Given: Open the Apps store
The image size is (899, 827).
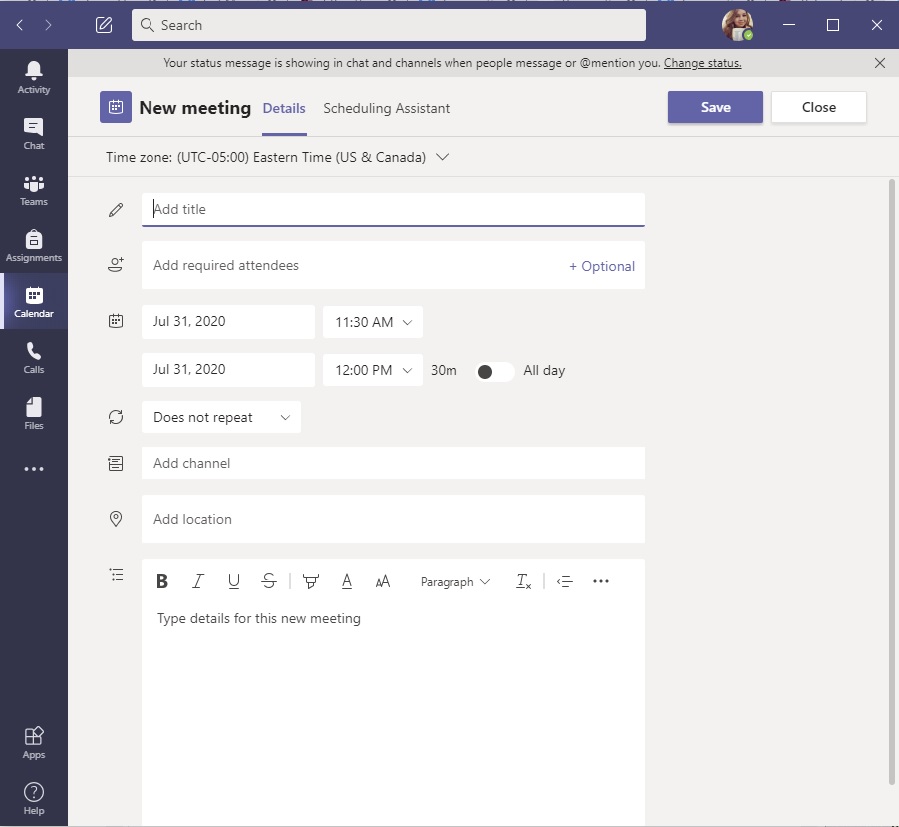Looking at the screenshot, I should (x=34, y=743).
